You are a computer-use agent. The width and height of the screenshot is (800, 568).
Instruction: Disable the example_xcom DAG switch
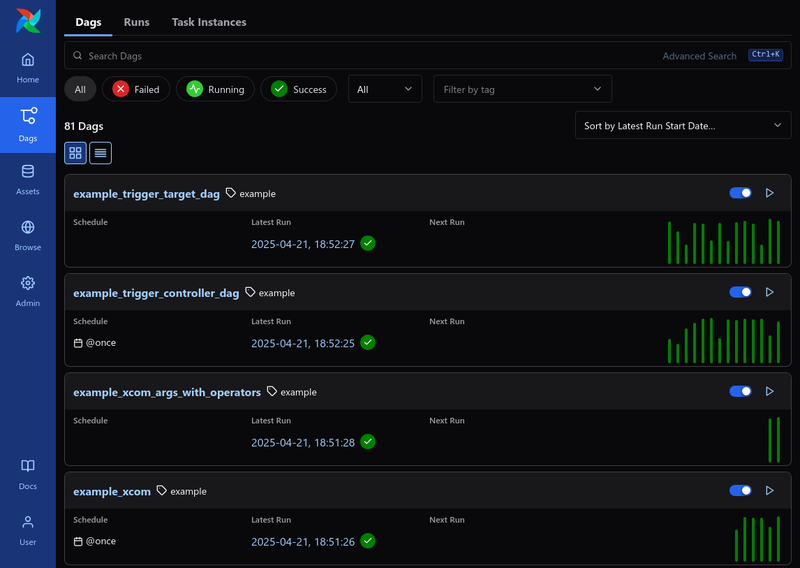(x=740, y=491)
